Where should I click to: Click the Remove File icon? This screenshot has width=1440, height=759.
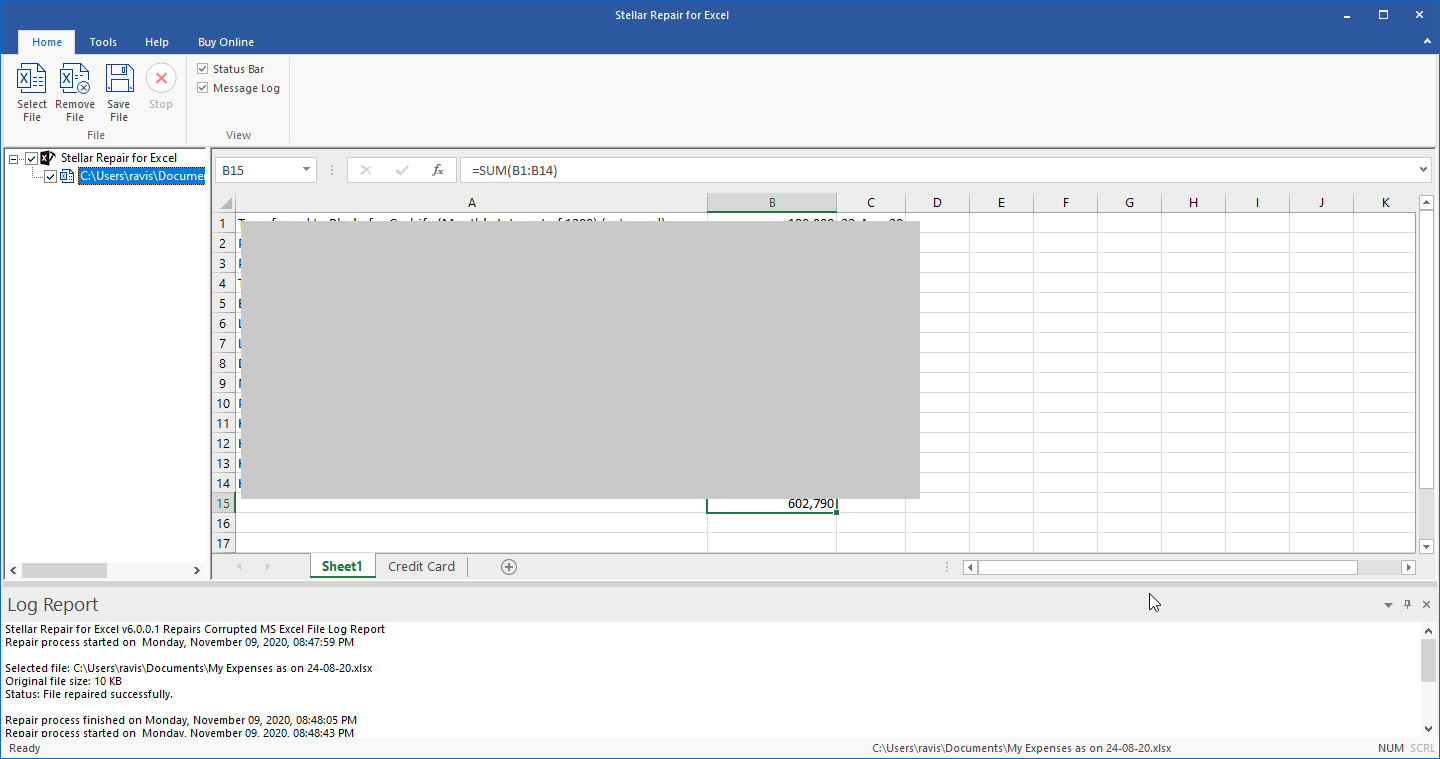pos(75,80)
